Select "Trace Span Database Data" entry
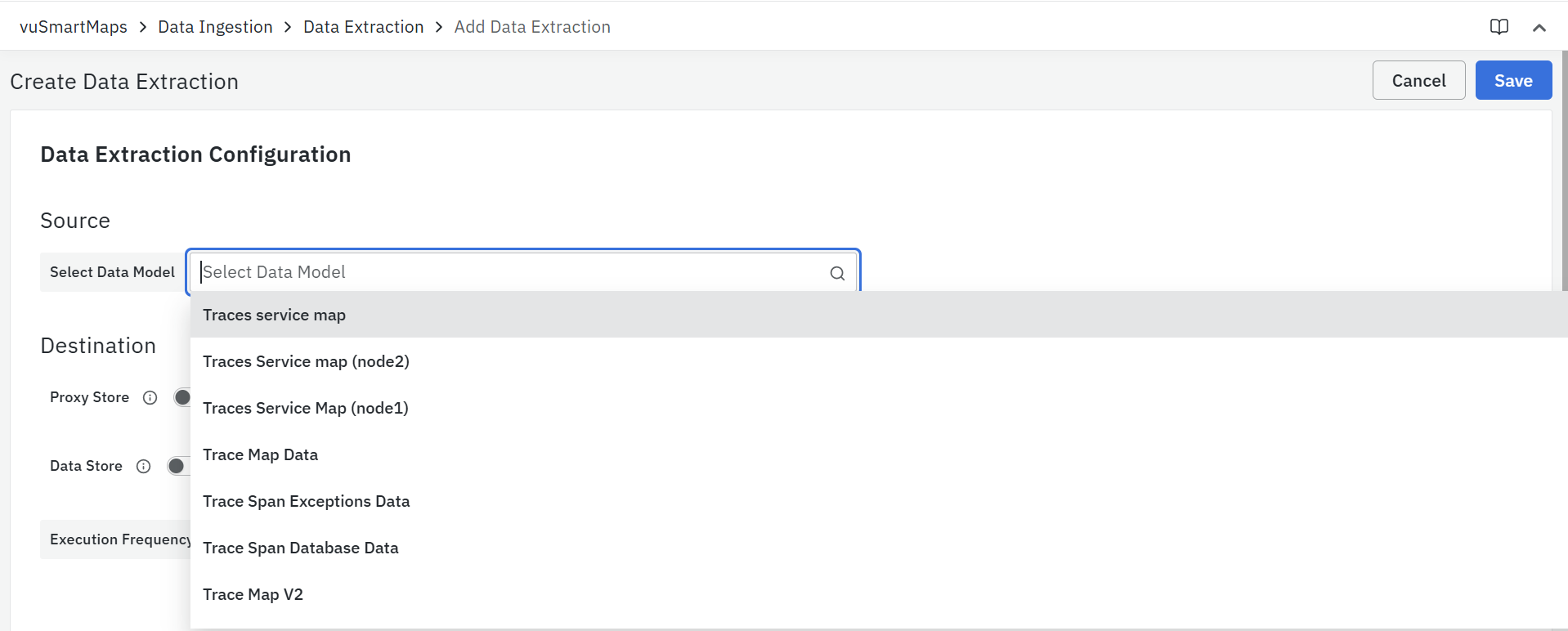 (300, 548)
